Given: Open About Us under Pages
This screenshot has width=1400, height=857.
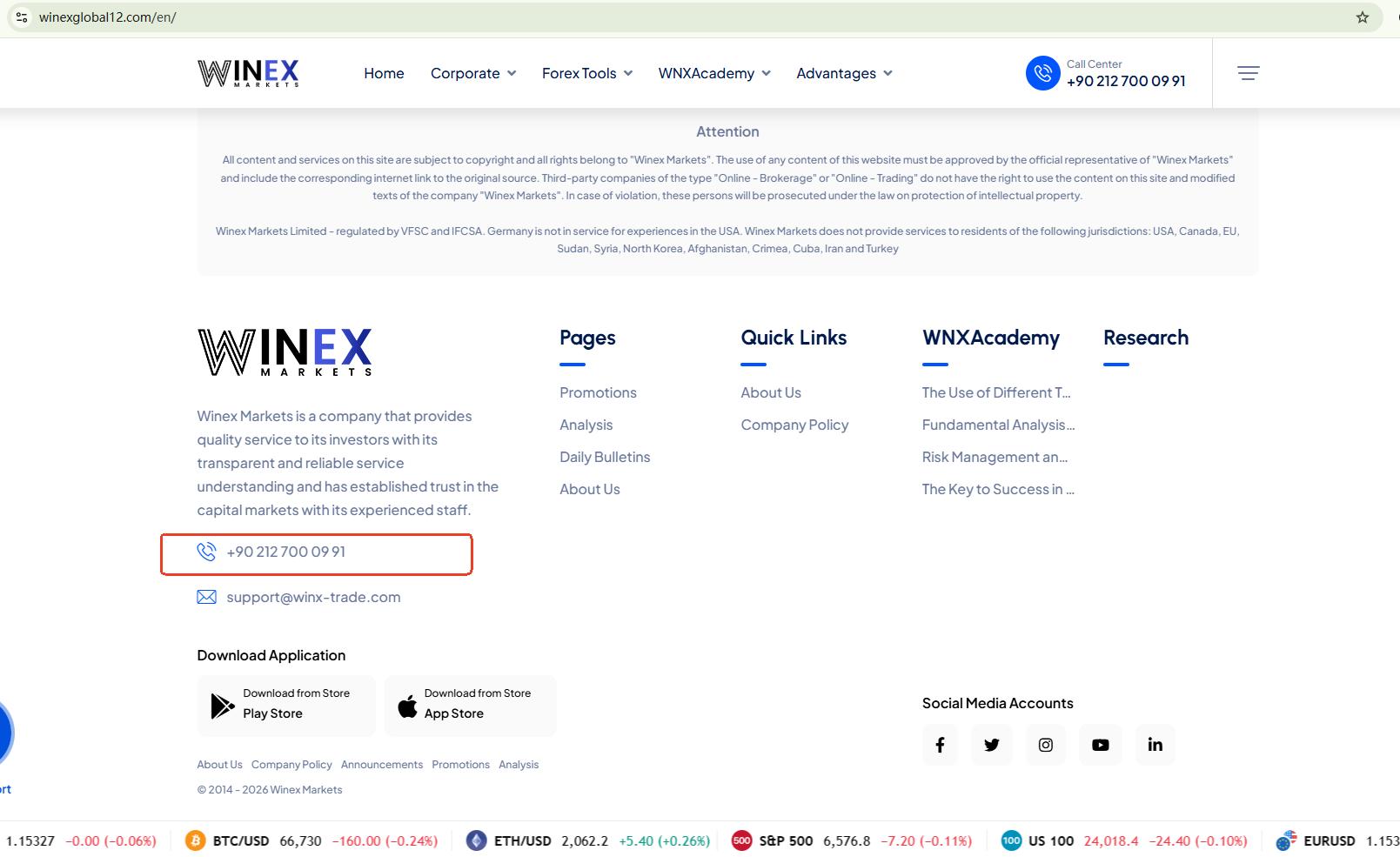Looking at the screenshot, I should point(590,489).
